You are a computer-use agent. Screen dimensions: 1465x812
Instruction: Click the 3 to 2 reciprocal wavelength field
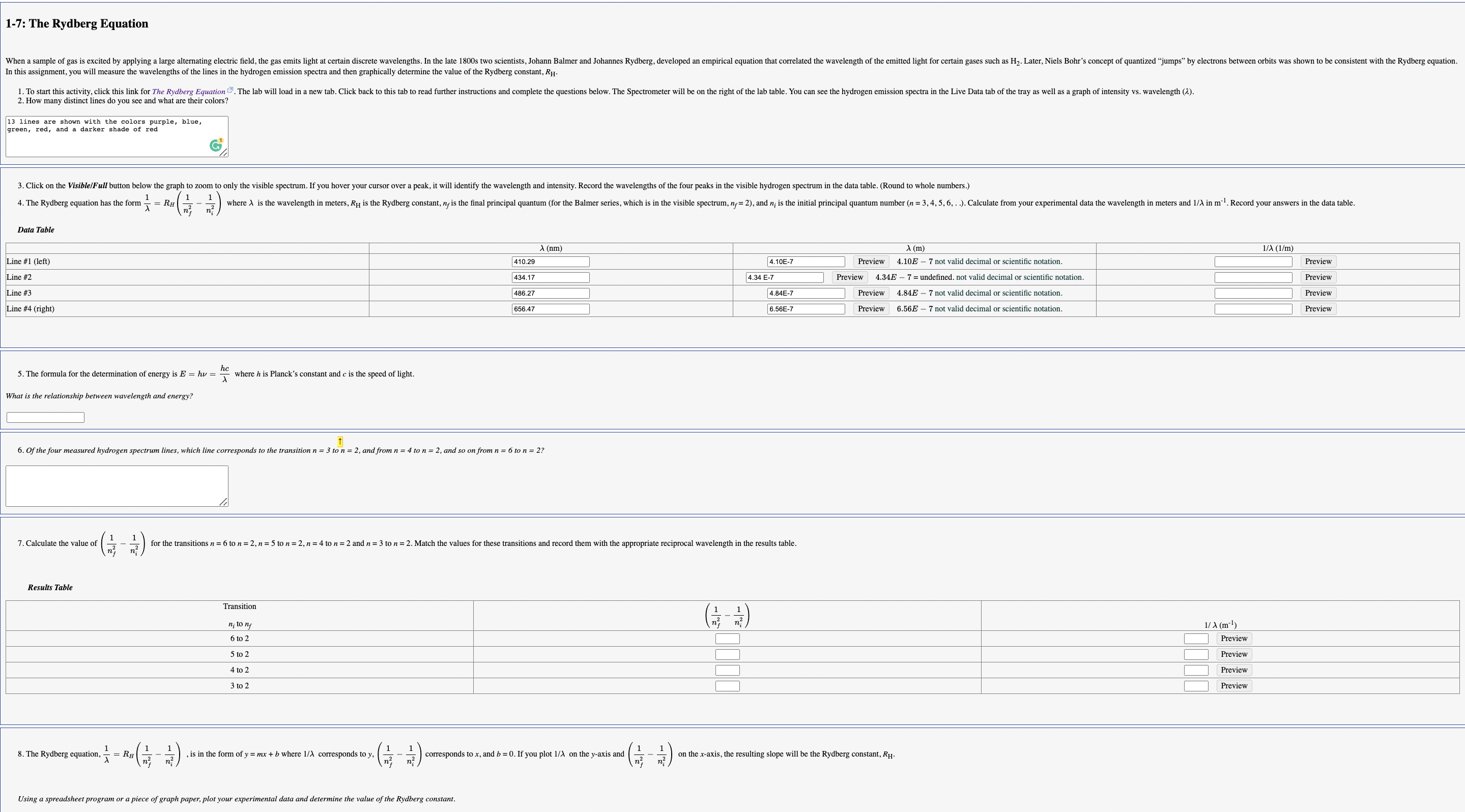coord(1196,686)
